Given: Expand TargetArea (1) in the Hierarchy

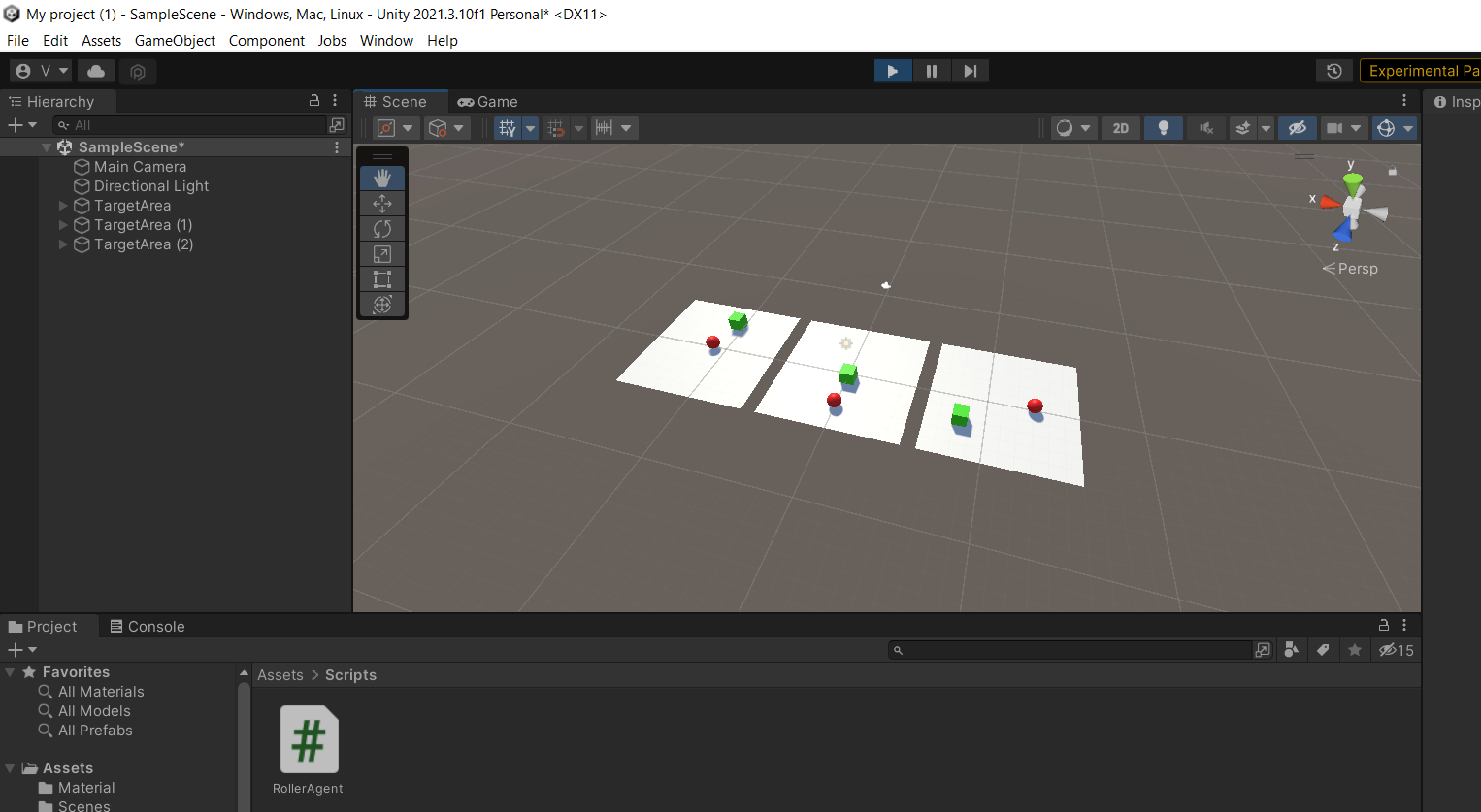Looking at the screenshot, I should (x=62, y=225).
